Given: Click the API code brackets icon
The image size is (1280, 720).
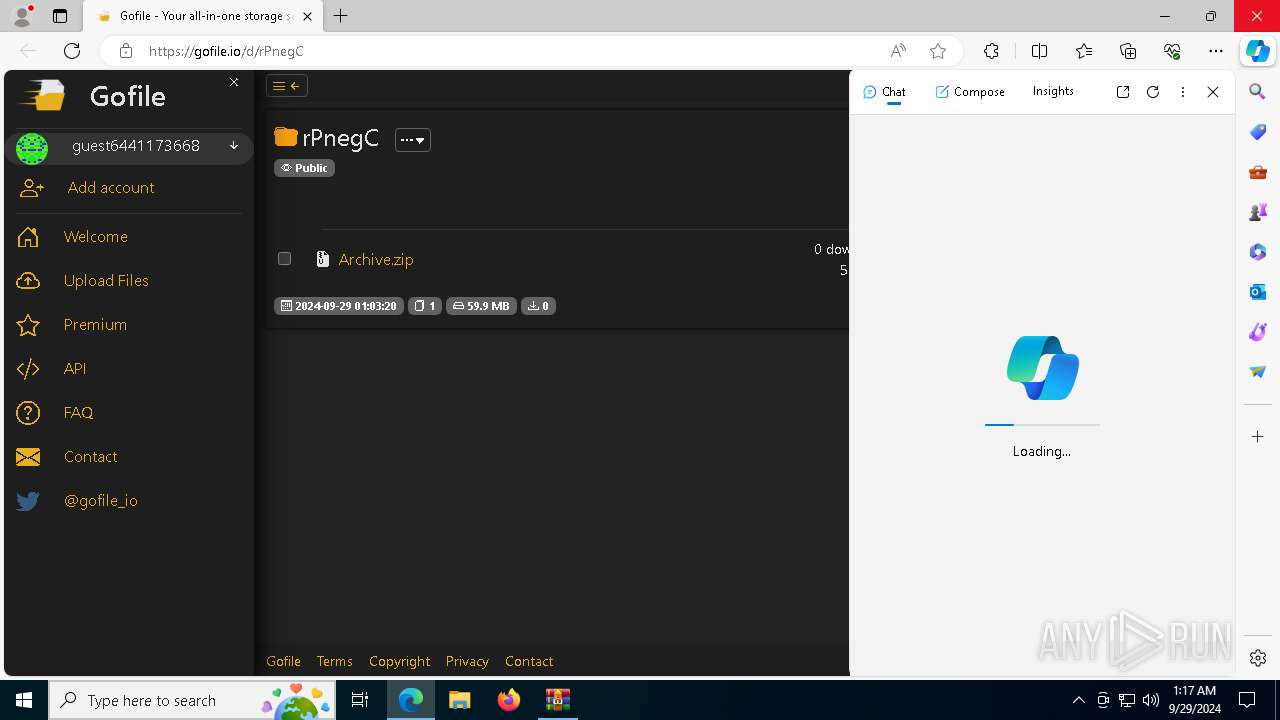Looking at the screenshot, I should [x=28, y=369].
